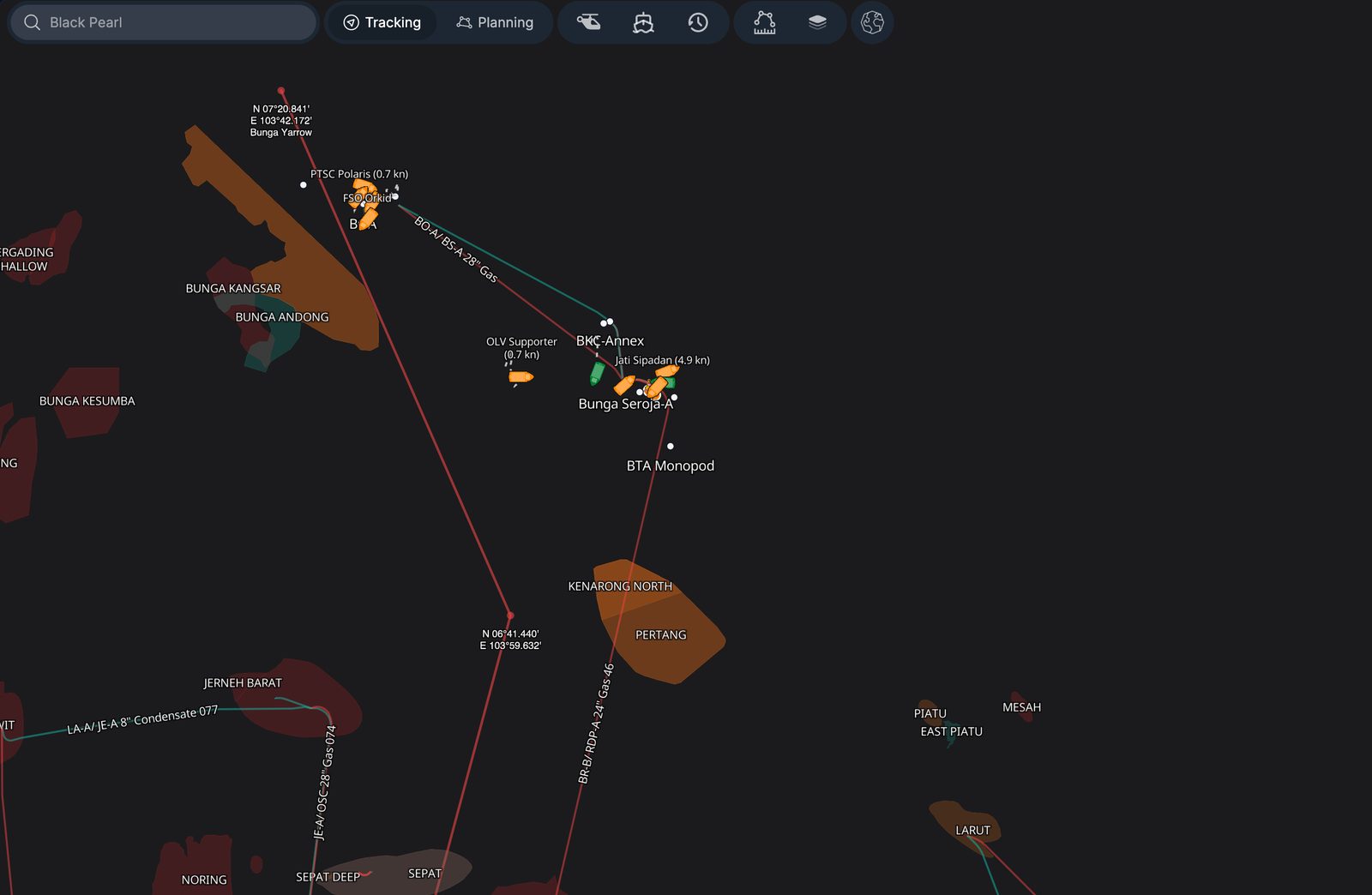
Task: Click the MESAH field label
Action: coord(1021,707)
